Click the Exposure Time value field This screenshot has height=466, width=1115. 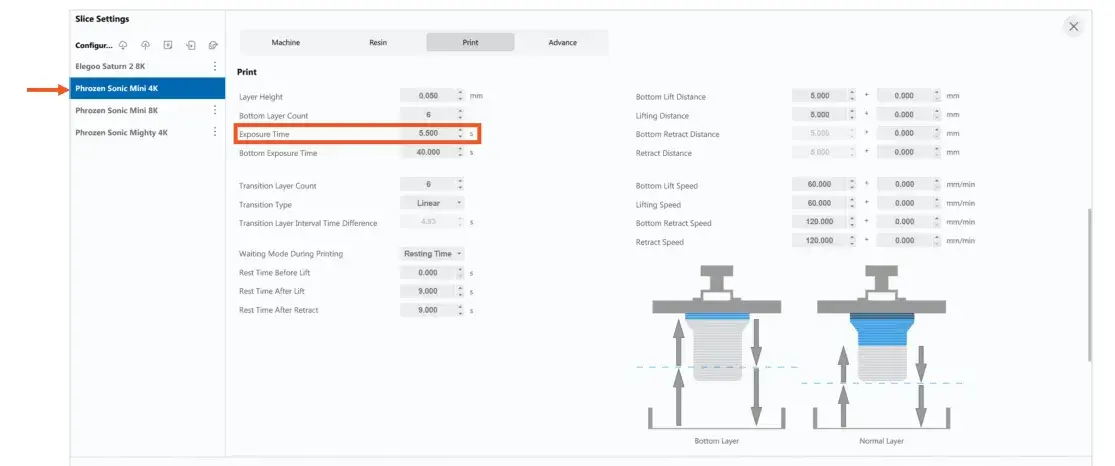click(x=427, y=133)
